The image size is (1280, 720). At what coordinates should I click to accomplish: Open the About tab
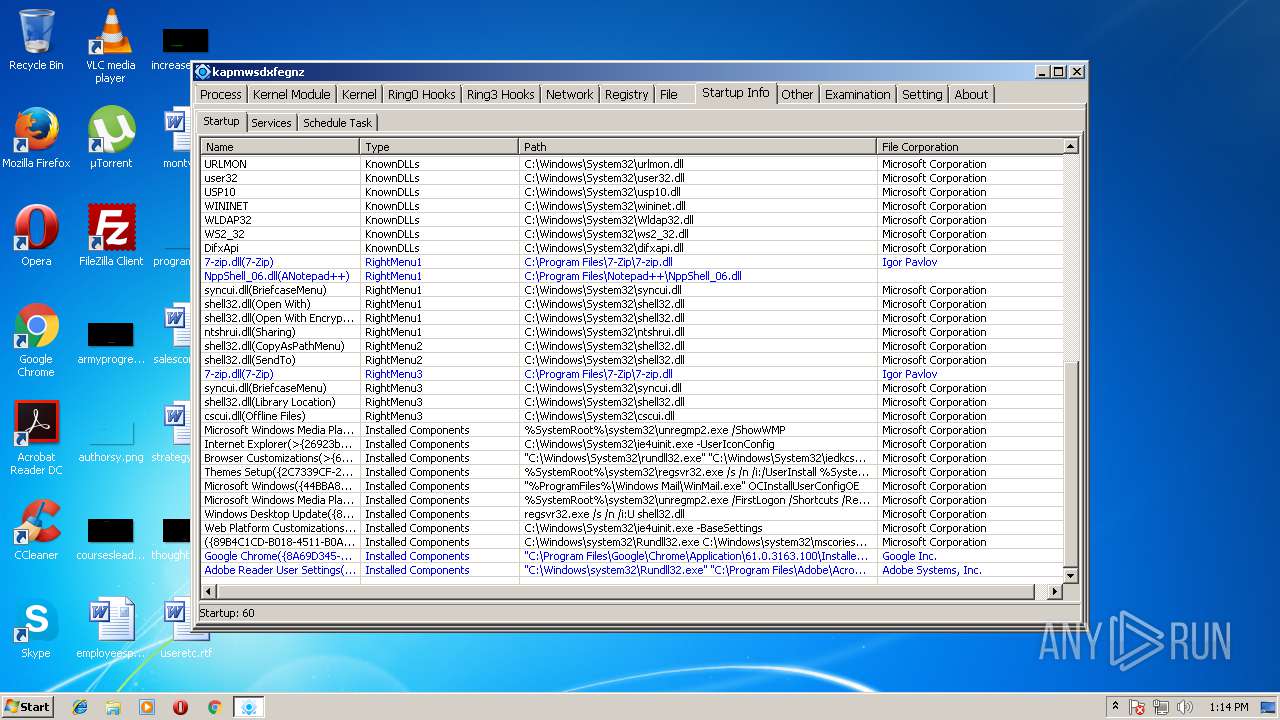(x=971, y=94)
